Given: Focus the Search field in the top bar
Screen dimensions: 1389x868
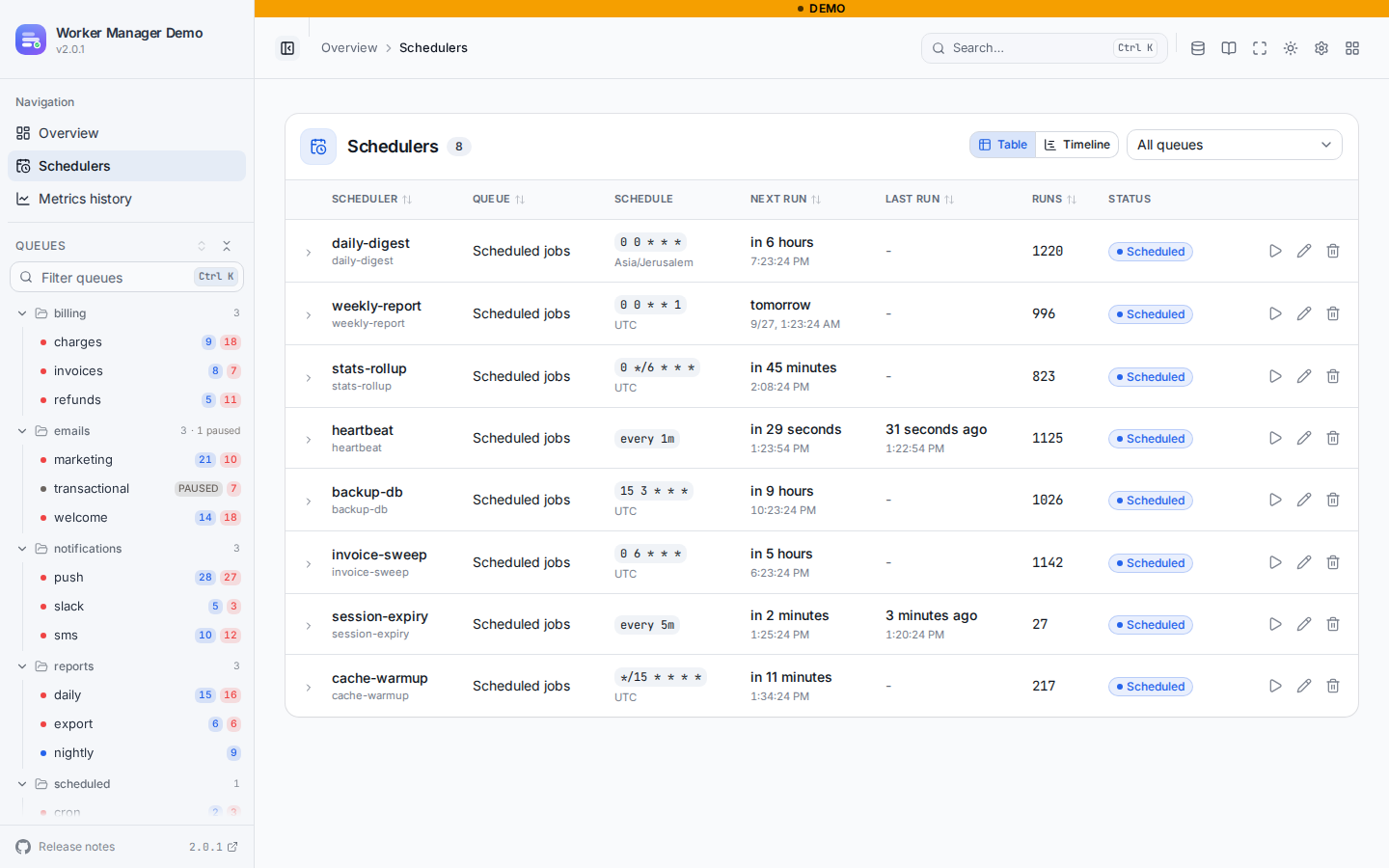Looking at the screenshot, I should (x=1044, y=48).
